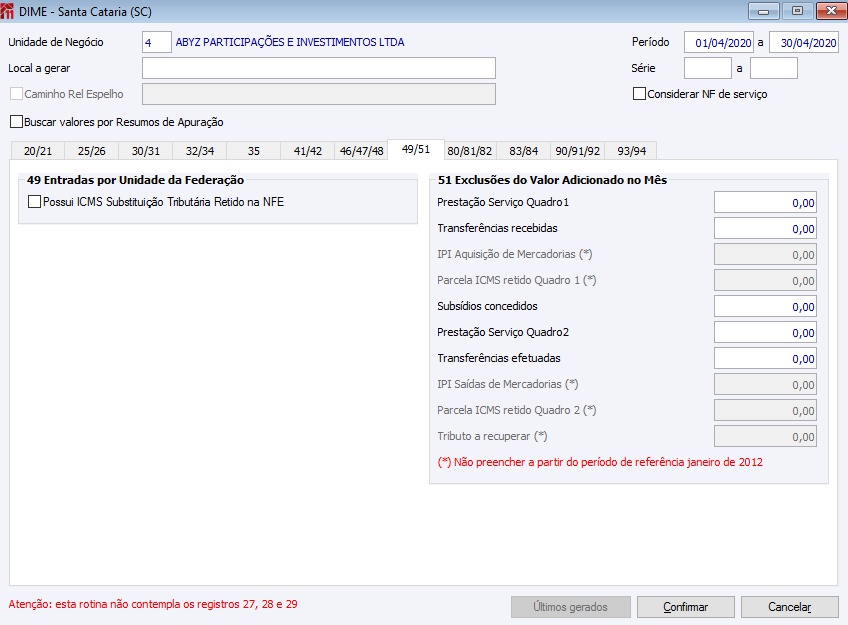Screen dimensions: 848x625
Task: Click the Tributo a recuperar value field
Action: tap(765, 436)
